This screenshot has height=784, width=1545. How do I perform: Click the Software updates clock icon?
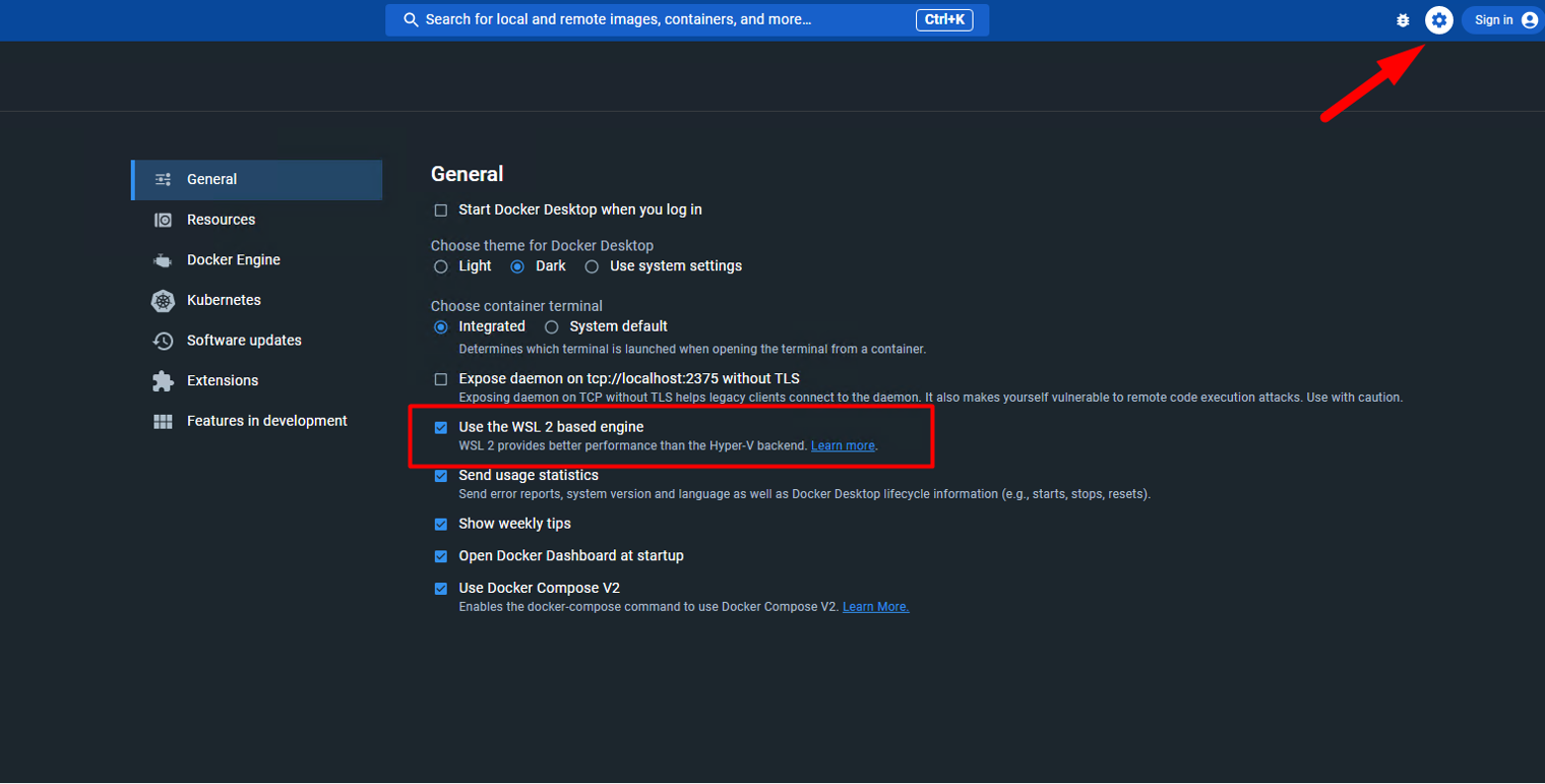pyautogui.click(x=163, y=341)
